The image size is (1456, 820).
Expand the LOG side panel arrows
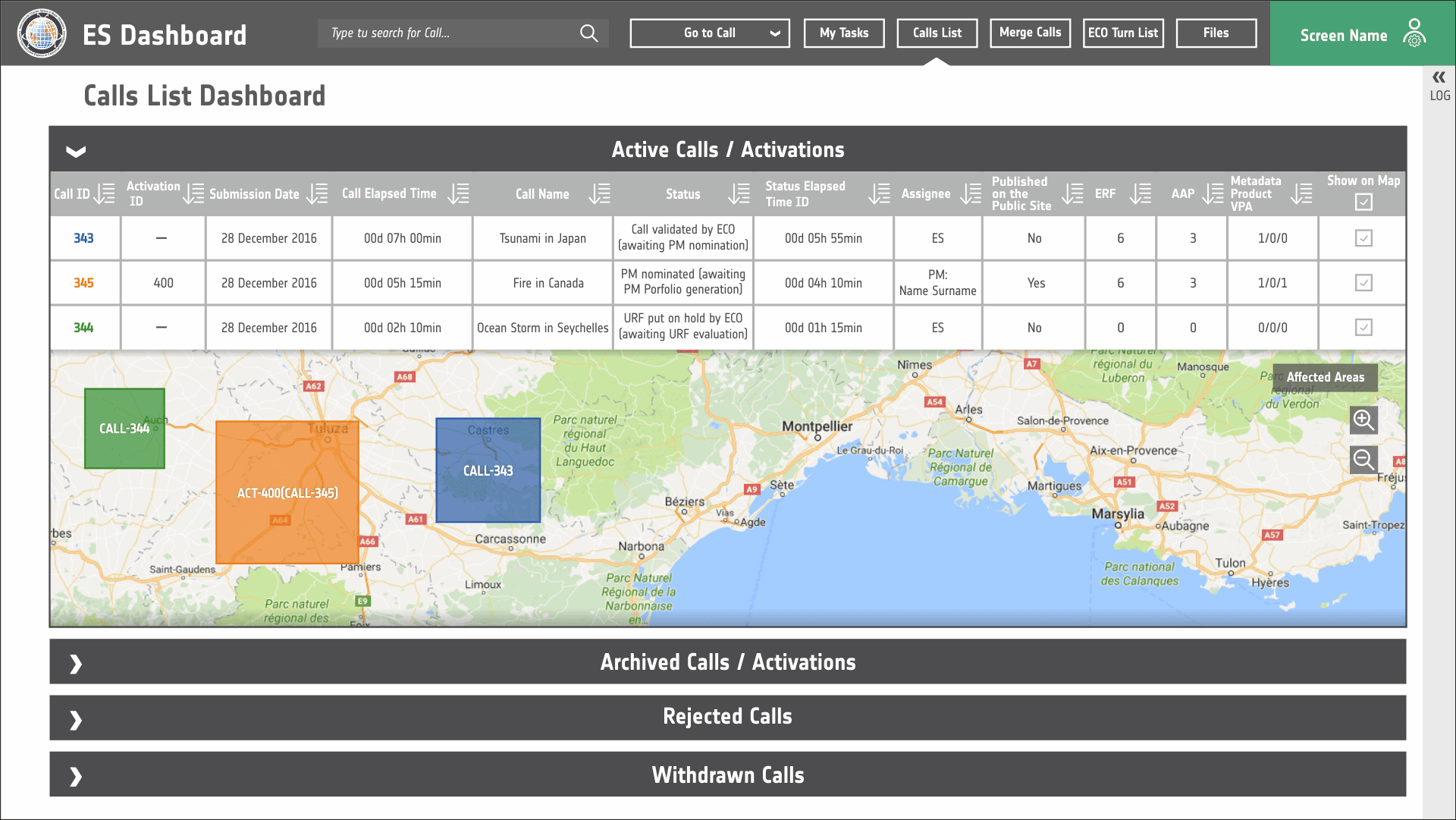coord(1439,77)
